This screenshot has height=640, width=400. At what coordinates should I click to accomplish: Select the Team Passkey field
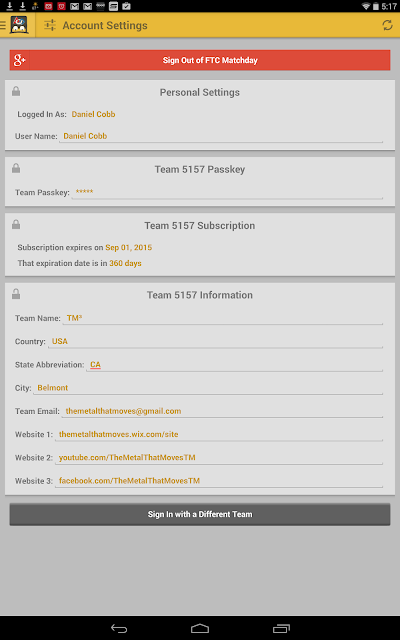click(227, 192)
